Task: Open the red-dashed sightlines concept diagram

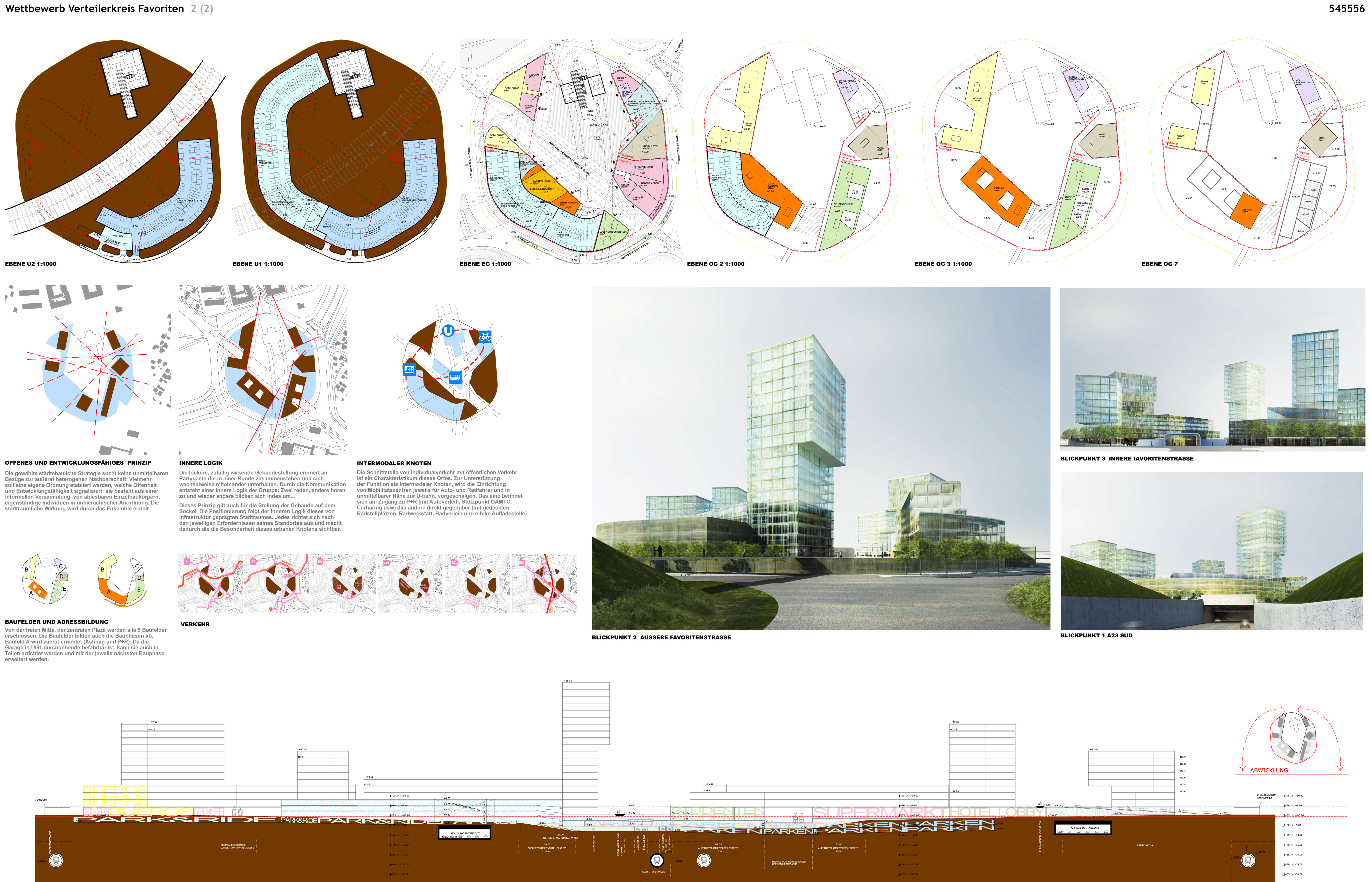Action: point(88,370)
